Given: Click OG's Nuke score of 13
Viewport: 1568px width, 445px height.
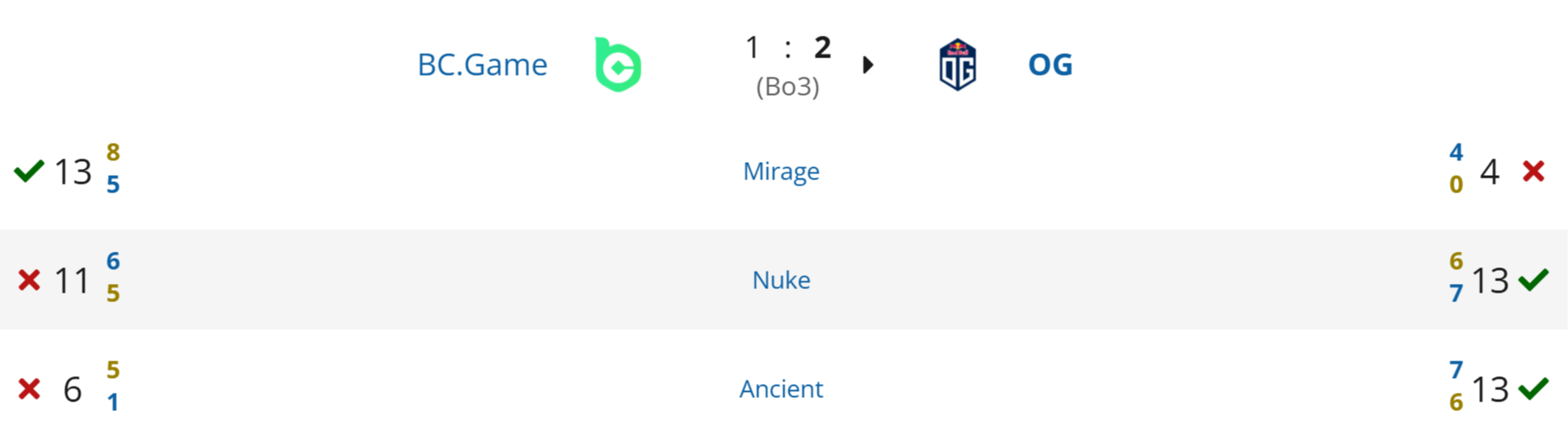Looking at the screenshot, I should point(1490,280).
